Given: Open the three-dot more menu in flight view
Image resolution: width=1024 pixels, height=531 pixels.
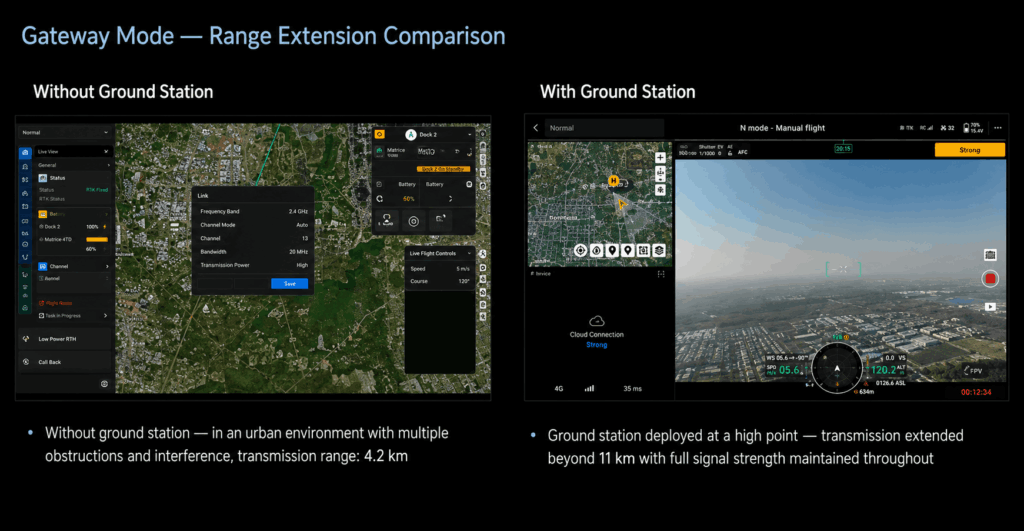Looking at the screenshot, I should point(998,128).
